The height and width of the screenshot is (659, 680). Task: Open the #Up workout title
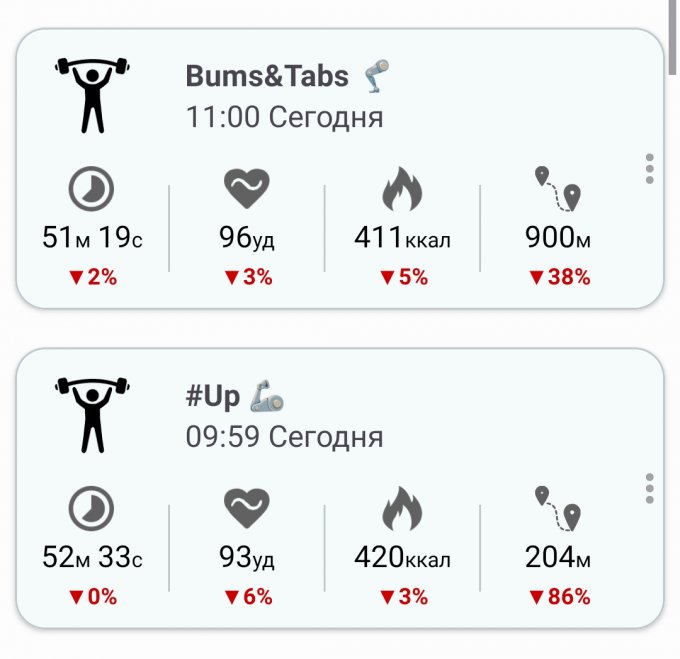[x=213, y=396]
